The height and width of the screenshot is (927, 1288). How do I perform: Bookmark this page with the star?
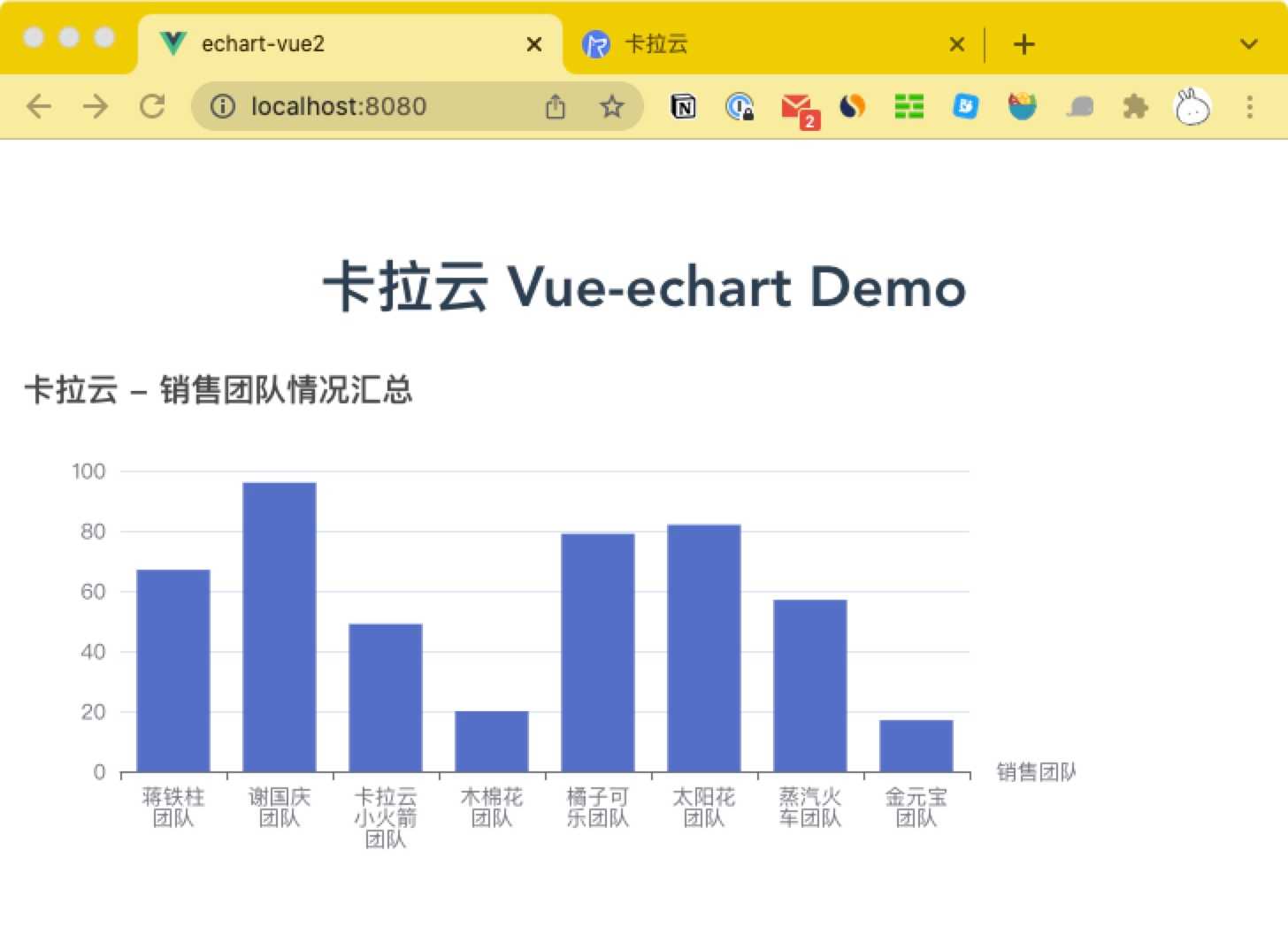click(x=612, y=107)
